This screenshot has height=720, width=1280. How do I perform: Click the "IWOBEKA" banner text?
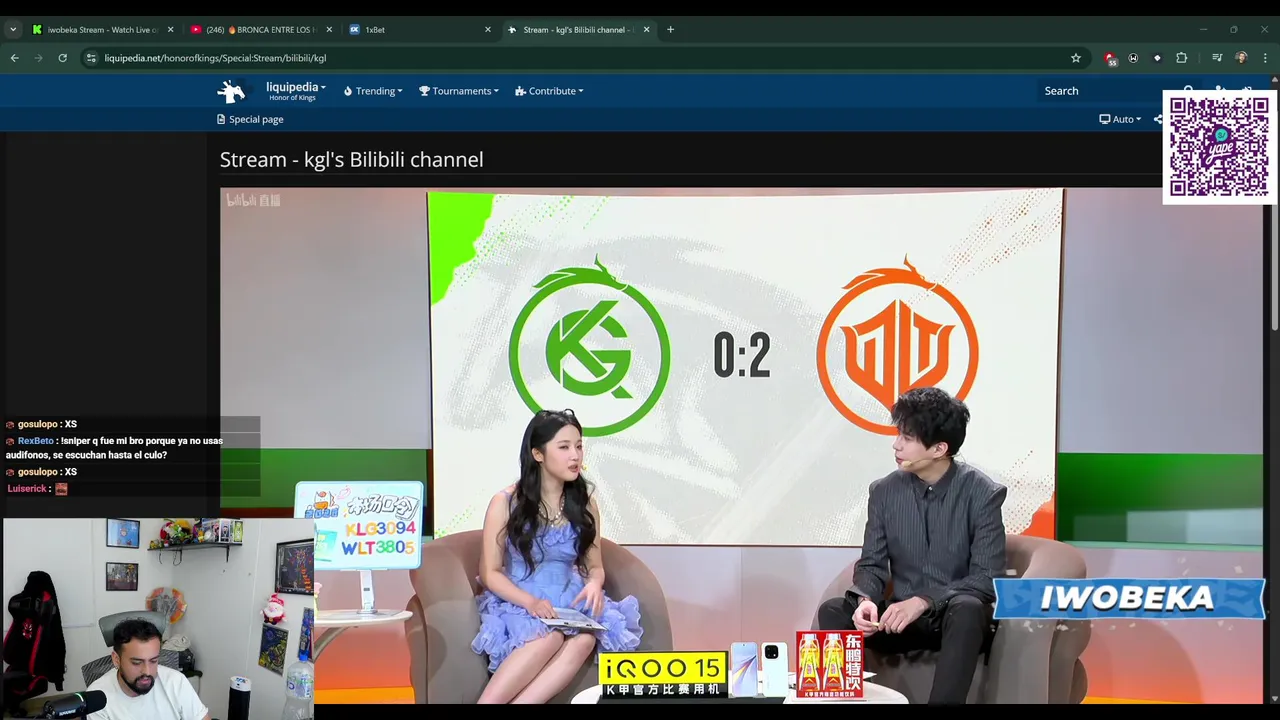pos(1127,598)
